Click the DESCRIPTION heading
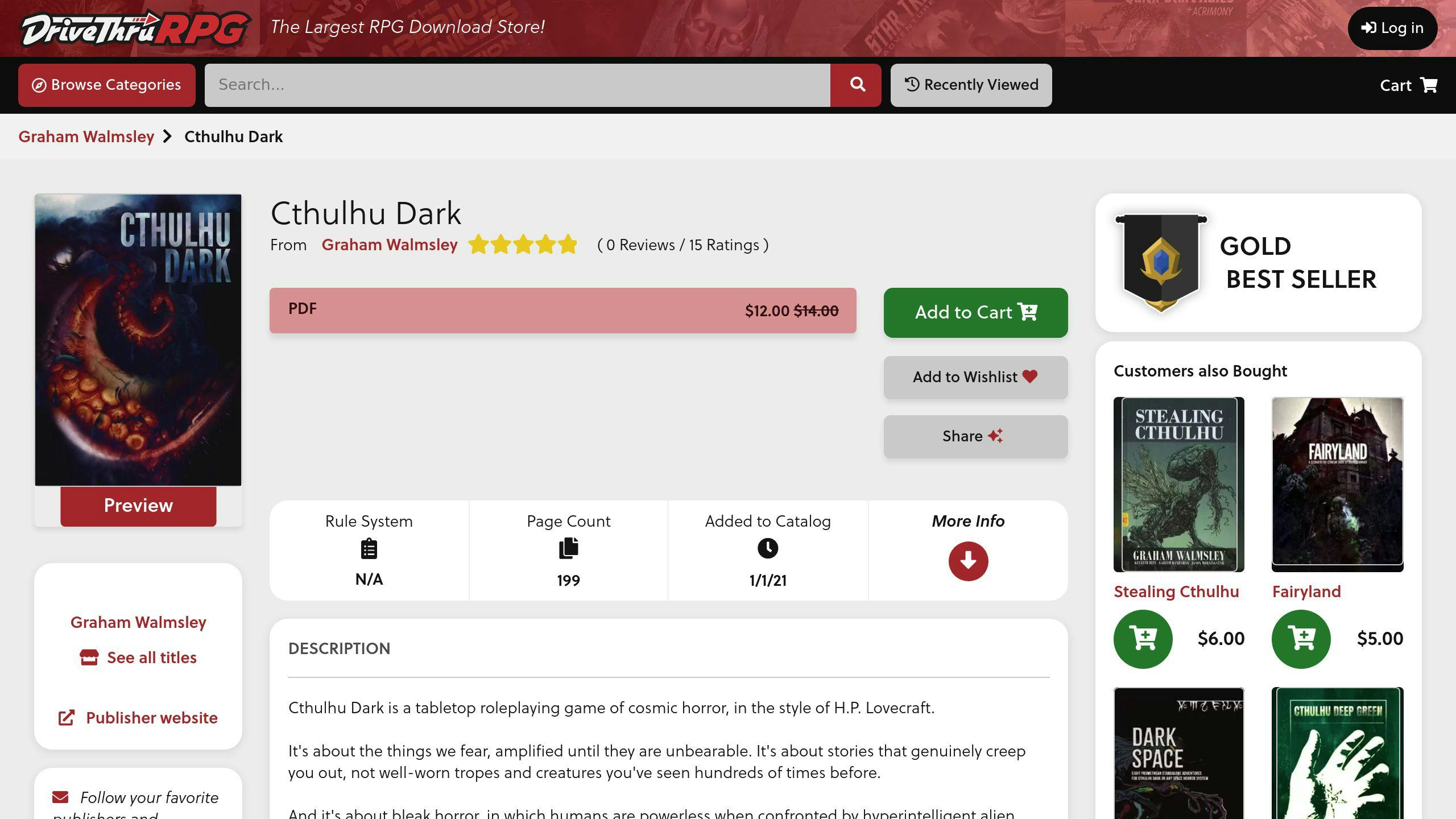This screenshot has width=1456, height=819. click(x=339, y=648)
